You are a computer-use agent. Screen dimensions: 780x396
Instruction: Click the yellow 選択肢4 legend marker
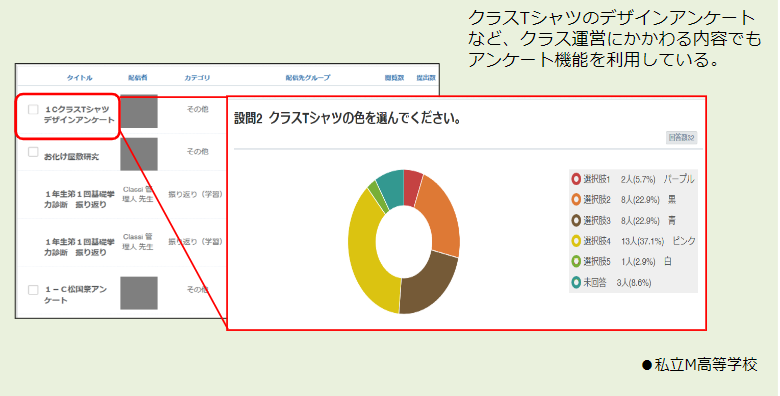576,241
